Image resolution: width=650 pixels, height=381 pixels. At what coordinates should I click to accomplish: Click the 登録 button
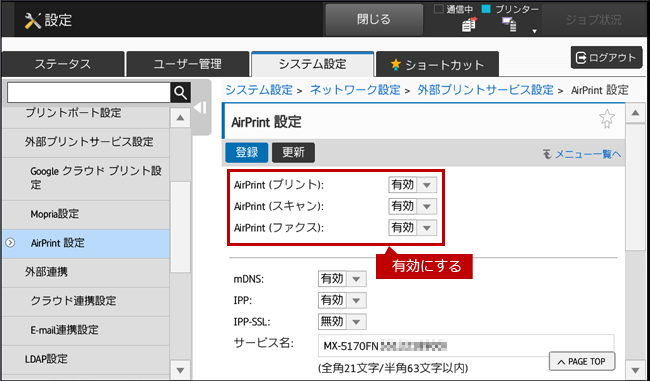(x=247, y=153)
